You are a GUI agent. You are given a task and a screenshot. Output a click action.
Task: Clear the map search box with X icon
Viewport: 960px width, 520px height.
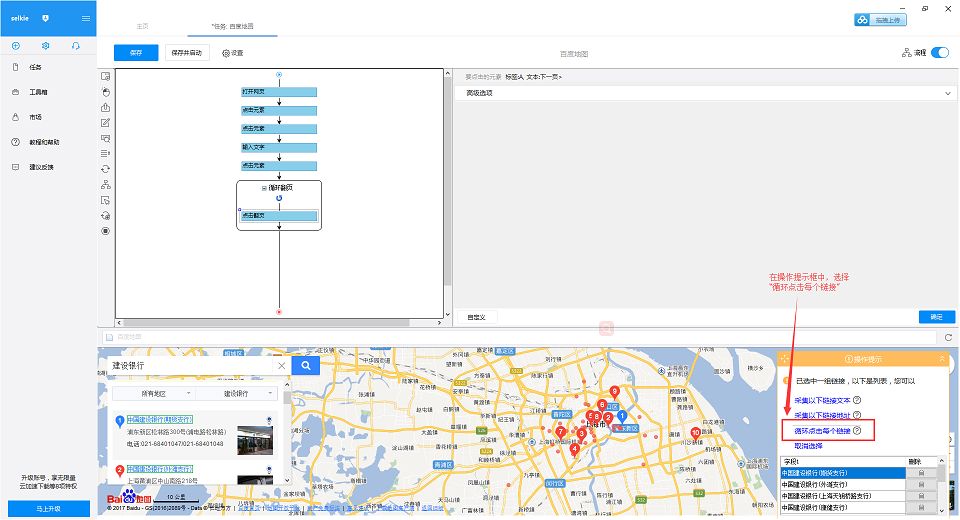282,366
